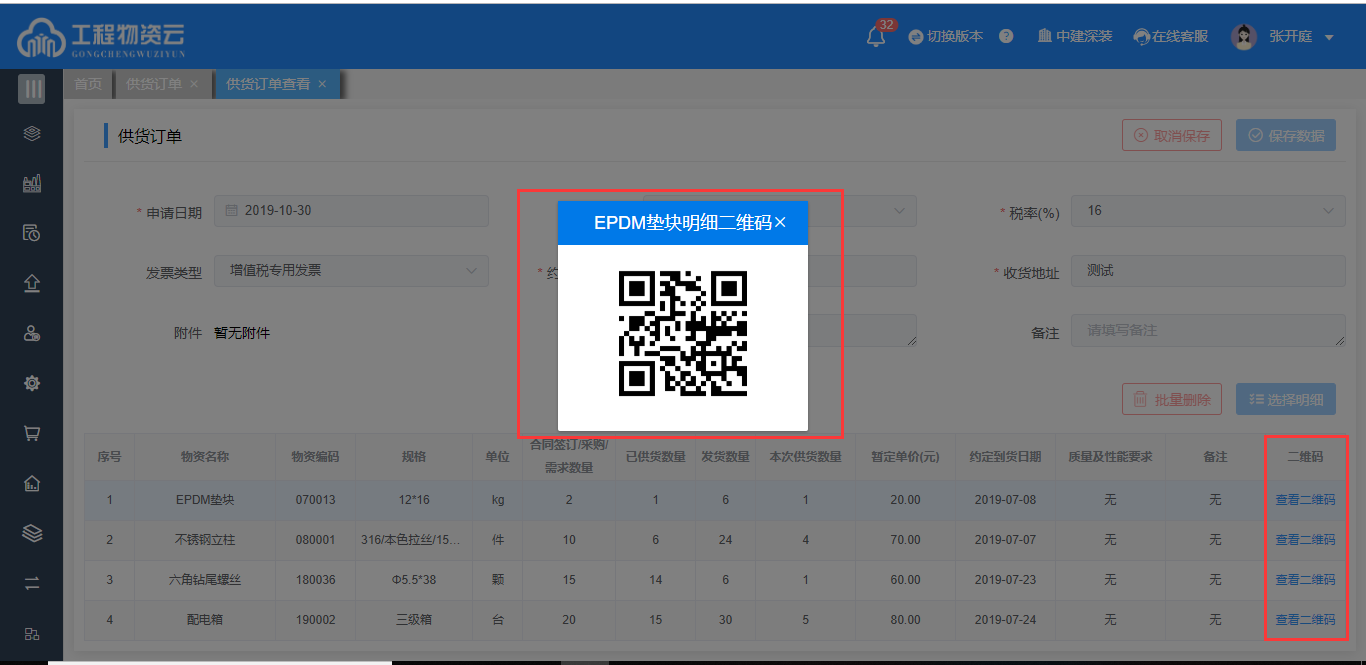Click the 备注 text area
Image resolution: width=1366 pixels, height=665 pixels.
(x=1208, y=331)
